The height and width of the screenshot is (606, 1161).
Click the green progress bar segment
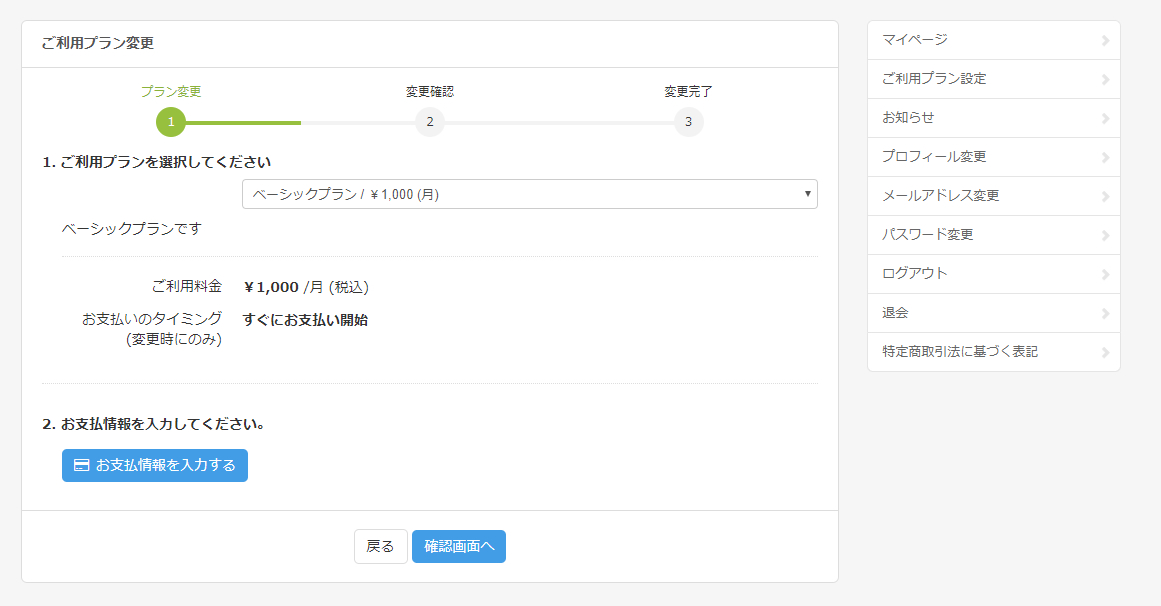coord(243,122)
